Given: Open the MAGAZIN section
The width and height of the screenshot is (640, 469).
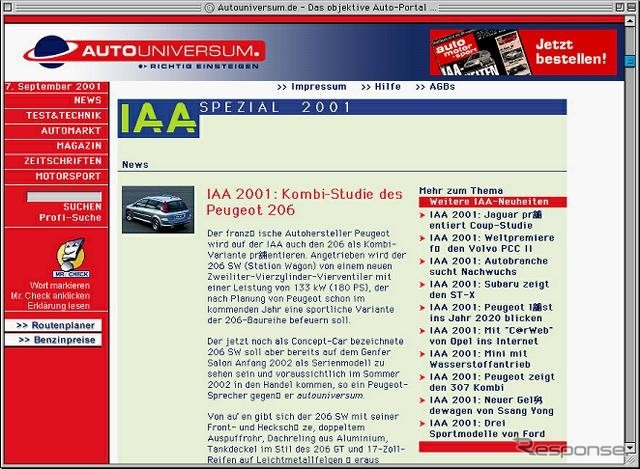Looking at the screenshot, I should pos(79,146).
